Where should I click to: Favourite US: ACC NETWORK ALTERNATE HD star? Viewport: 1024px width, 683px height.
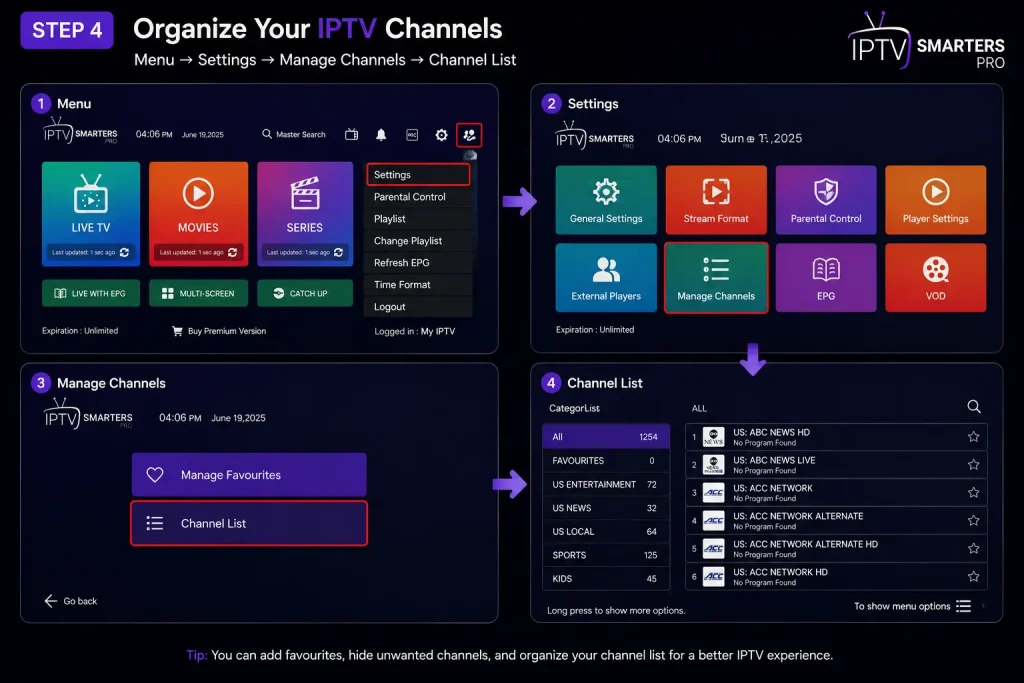click(x=974, y=548)
